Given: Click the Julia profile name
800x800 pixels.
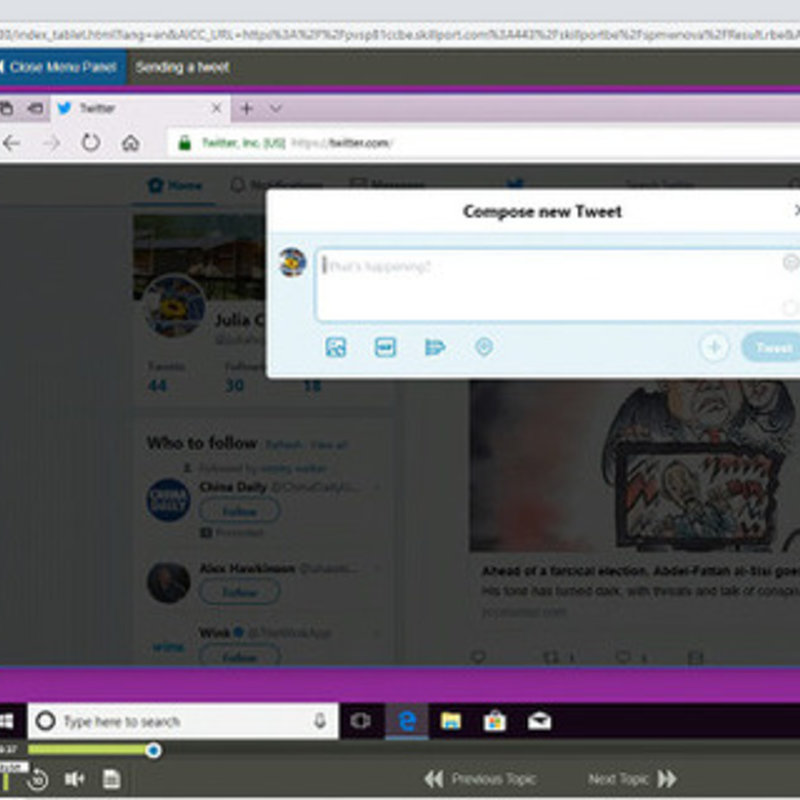Looking at the screenshot, I should (240, 320).
